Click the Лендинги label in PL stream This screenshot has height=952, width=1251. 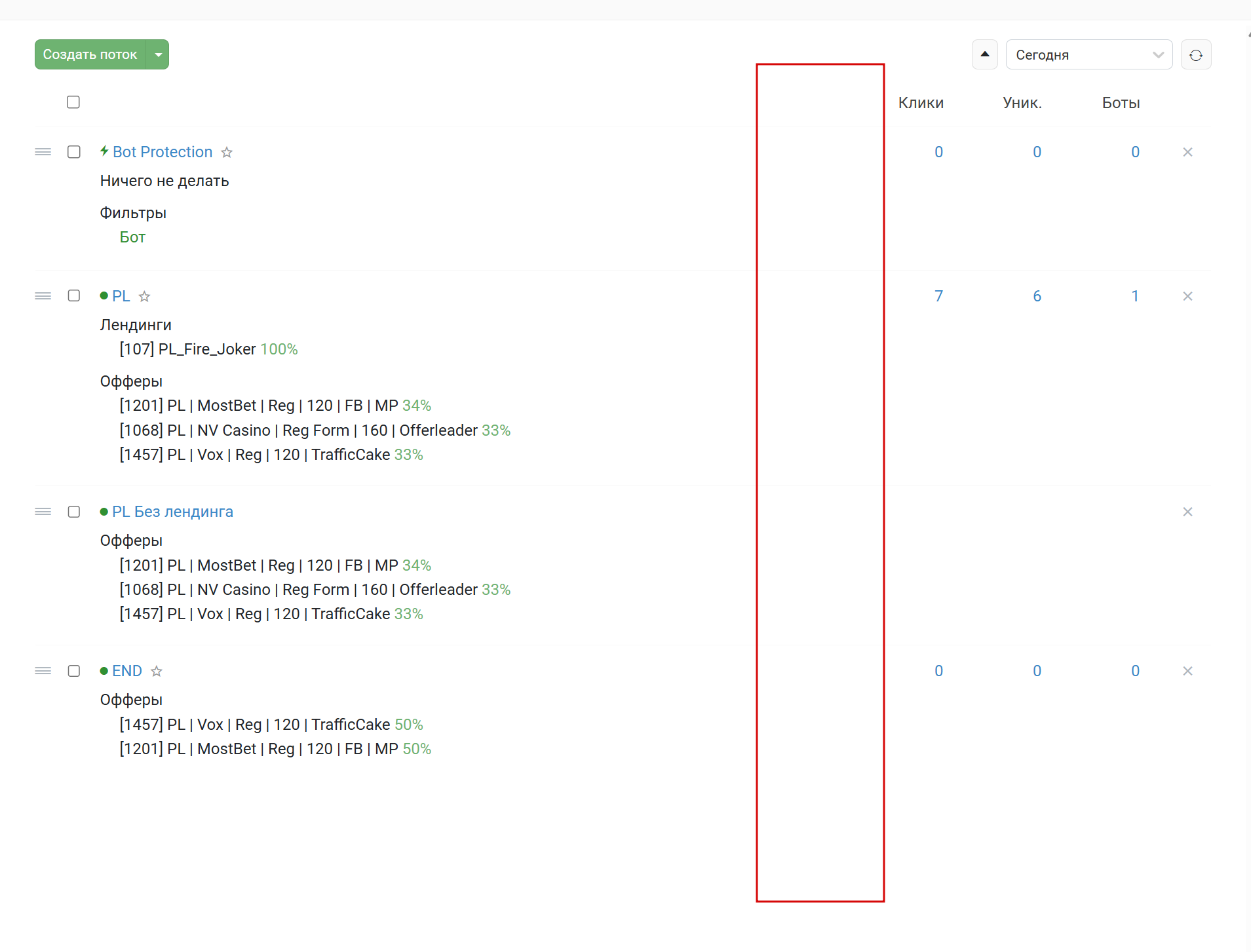point(136,325)
